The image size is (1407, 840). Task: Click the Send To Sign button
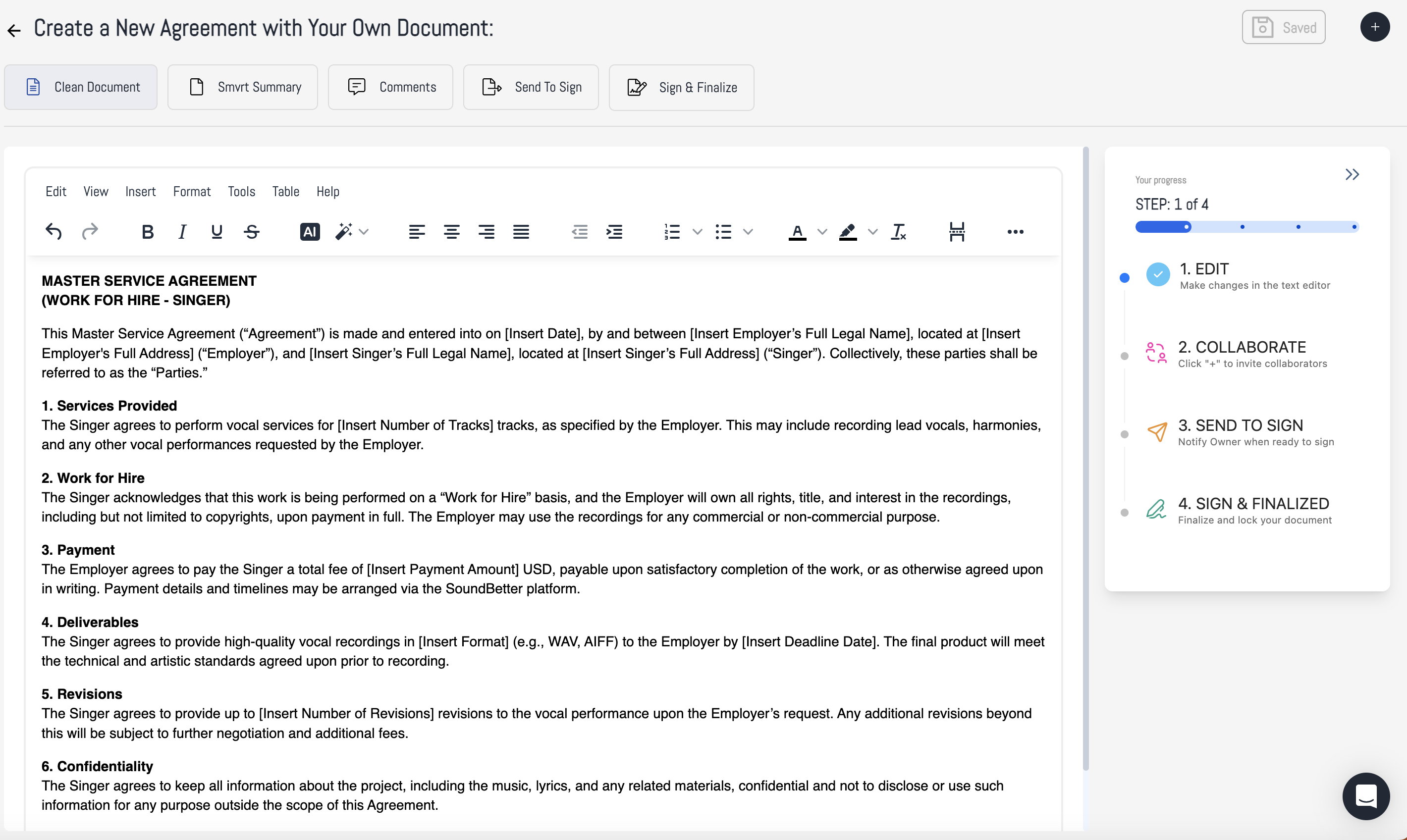click(x=531, y=87)
